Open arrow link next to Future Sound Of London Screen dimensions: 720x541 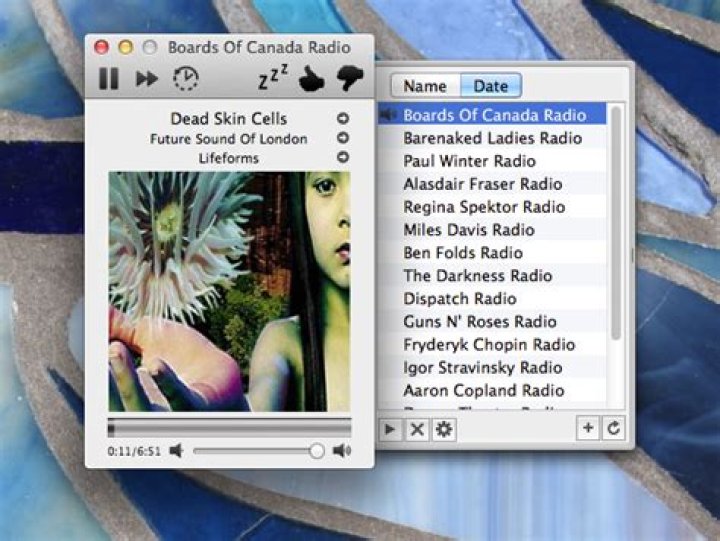343,138
